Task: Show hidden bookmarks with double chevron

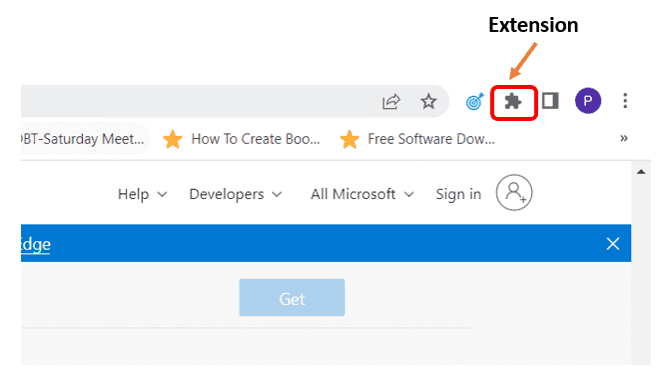Action: pos(624,138)
